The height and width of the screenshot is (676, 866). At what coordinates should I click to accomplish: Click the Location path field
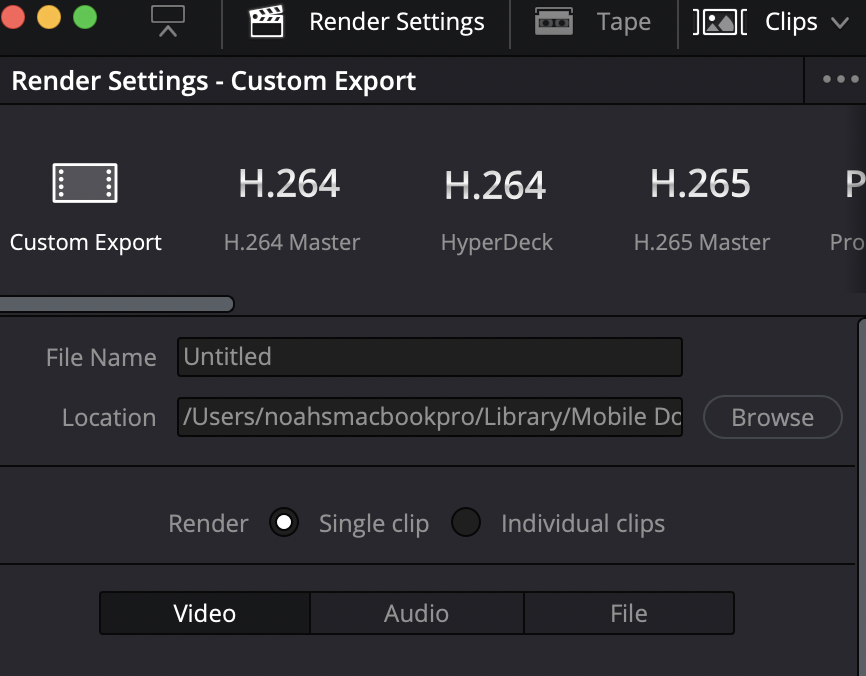click(430, 417)
